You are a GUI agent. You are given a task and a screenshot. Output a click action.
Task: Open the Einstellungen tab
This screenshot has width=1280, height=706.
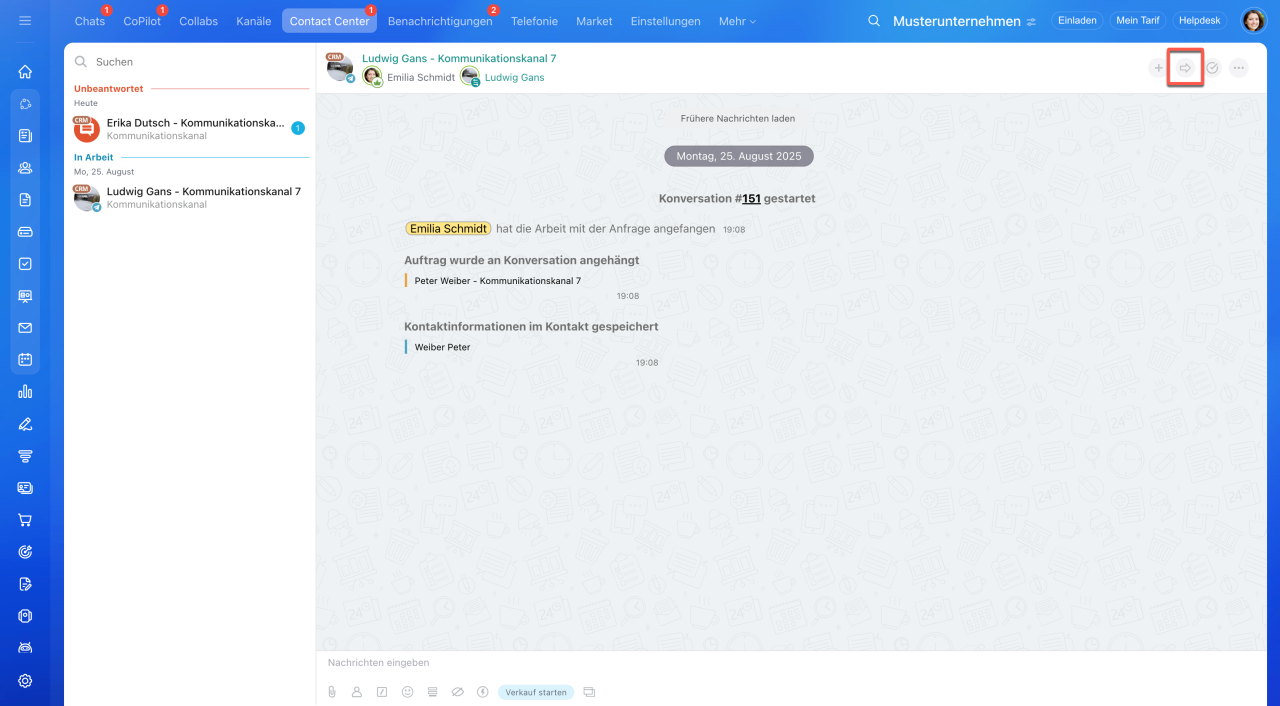[x=665, y=21]
